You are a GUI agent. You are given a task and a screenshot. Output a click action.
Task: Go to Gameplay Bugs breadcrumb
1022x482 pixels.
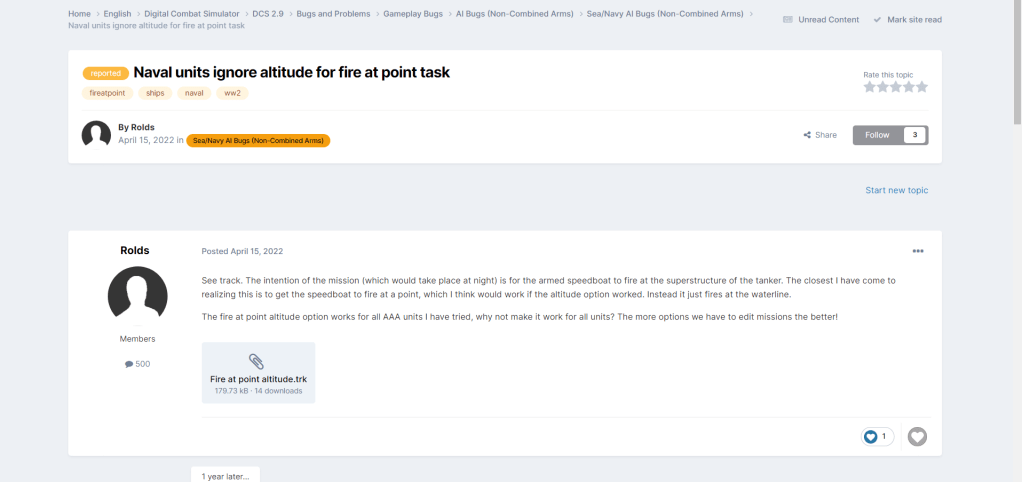[412, 14]
